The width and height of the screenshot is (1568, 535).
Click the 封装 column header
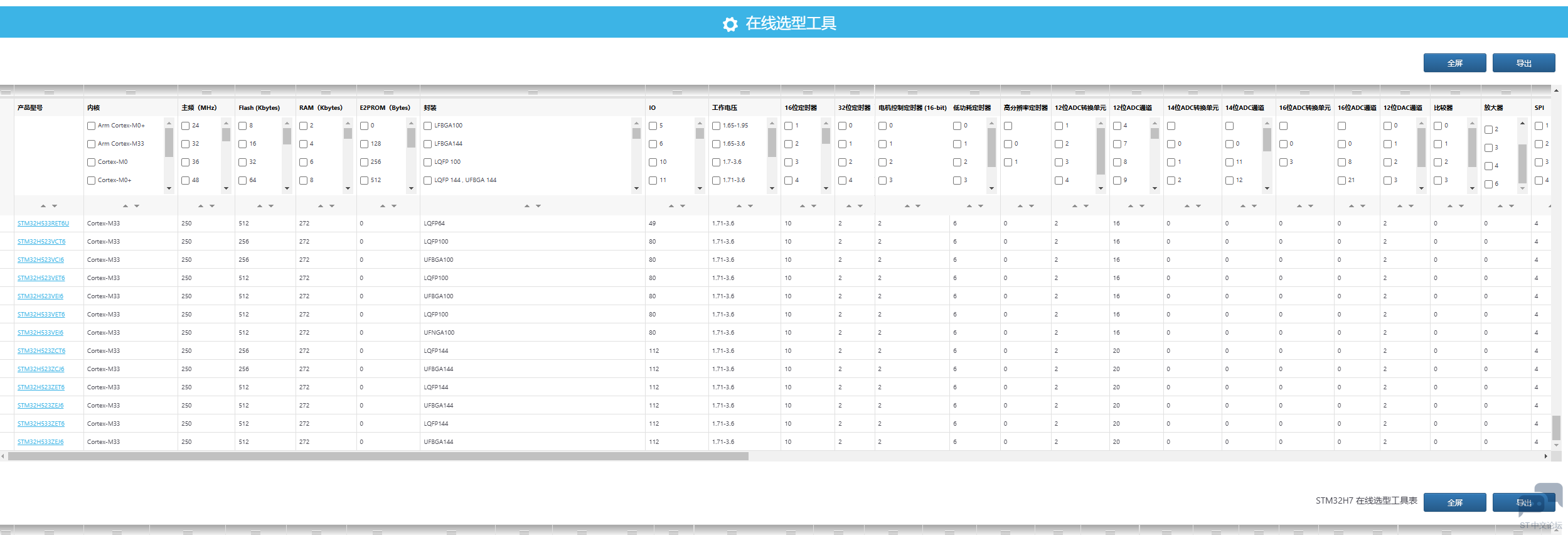pos(430,108)
